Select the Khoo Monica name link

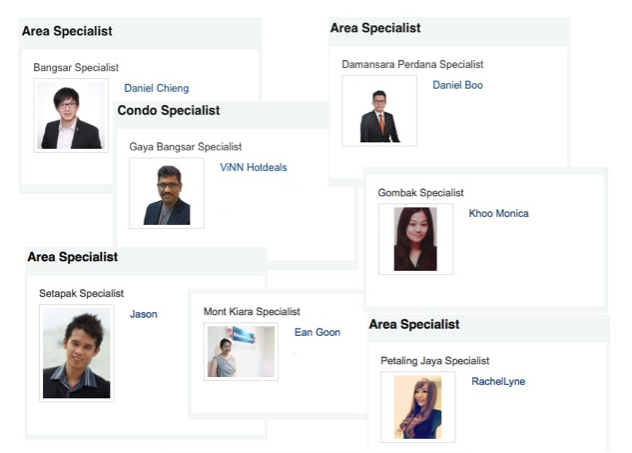tap(498, 213)
